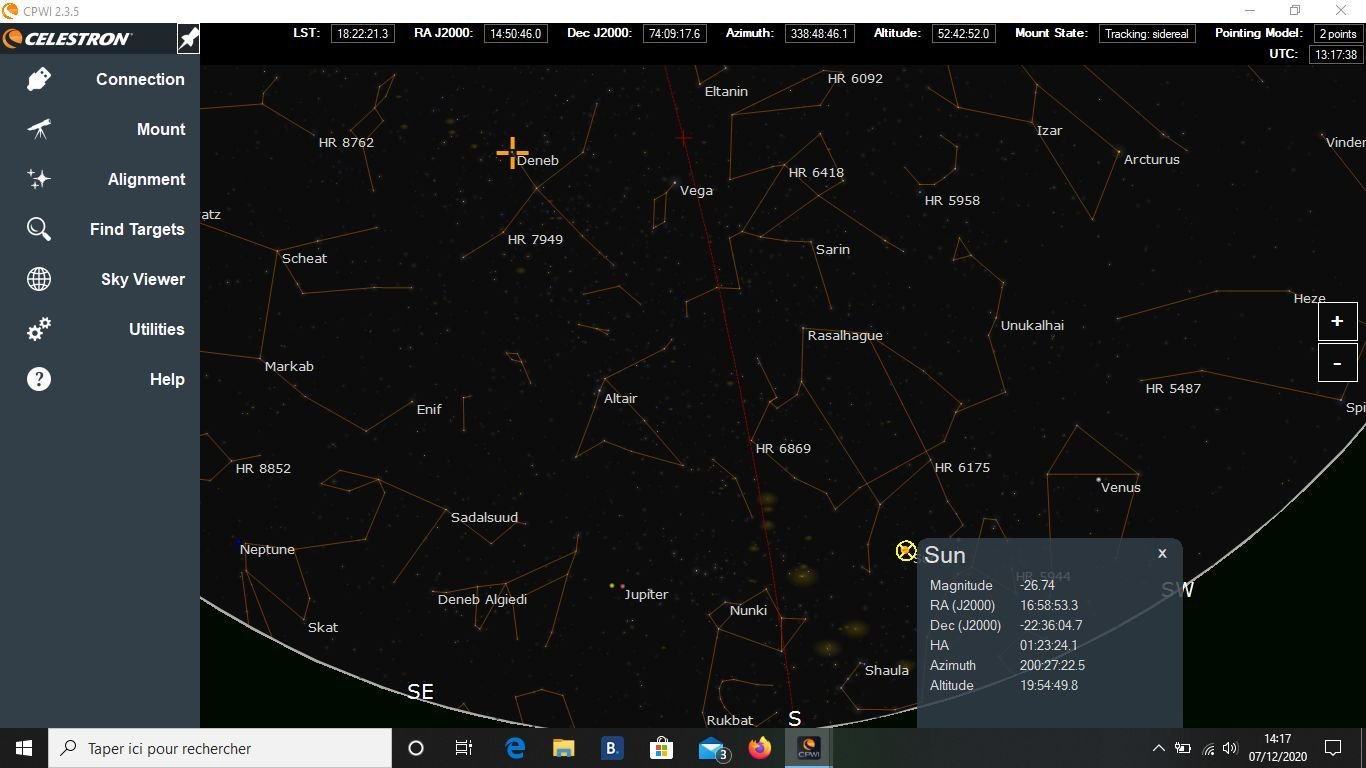Open the Windows notification center

click(1332, 748)
